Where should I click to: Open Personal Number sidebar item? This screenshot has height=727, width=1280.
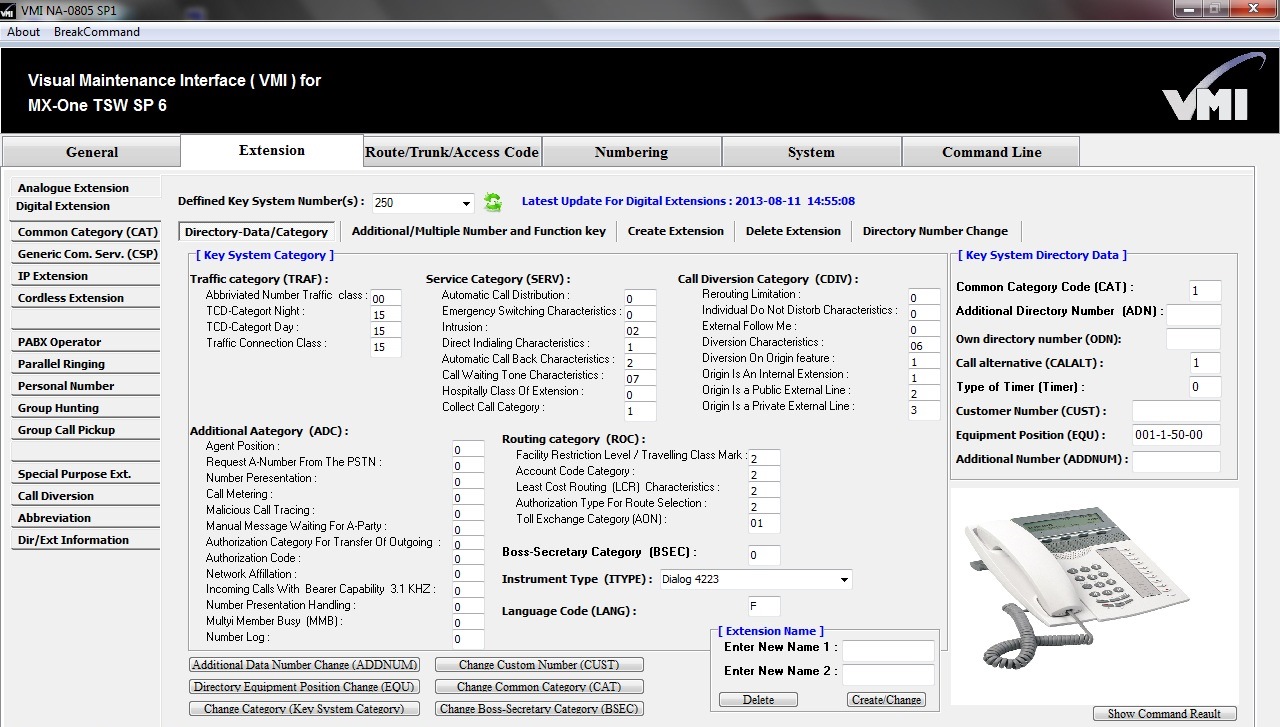(x=86, y=386)
